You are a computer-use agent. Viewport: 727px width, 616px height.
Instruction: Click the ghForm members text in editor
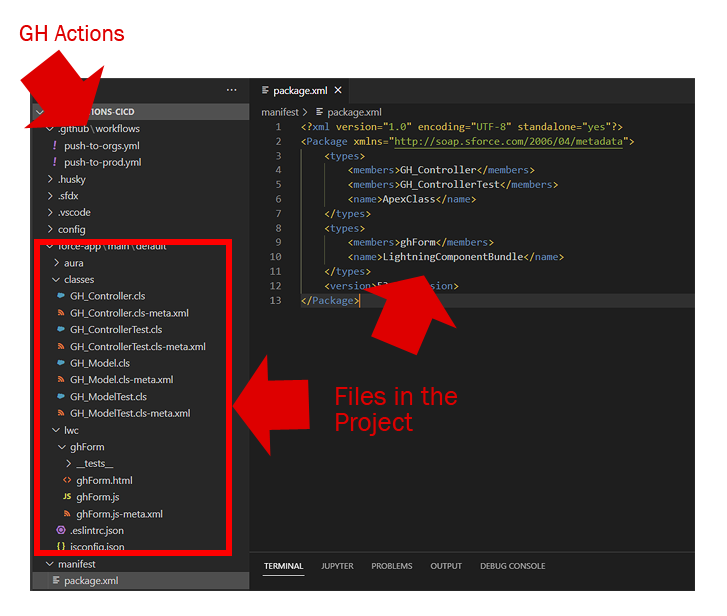point(417,242)
